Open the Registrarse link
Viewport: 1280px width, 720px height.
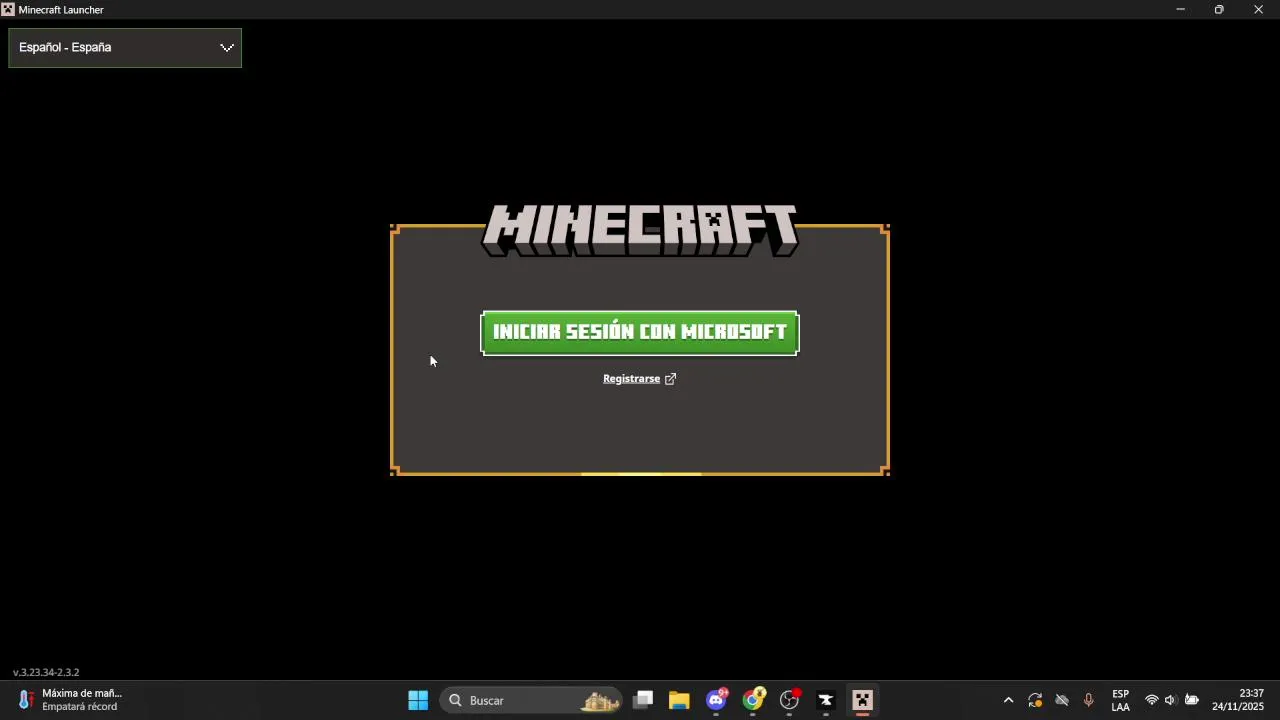point(639,379)
